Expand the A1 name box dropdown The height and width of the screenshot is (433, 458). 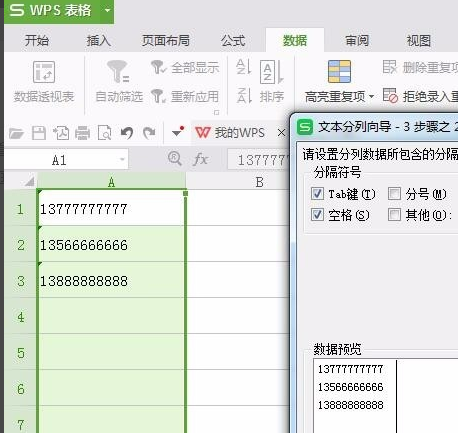[122, 160]
